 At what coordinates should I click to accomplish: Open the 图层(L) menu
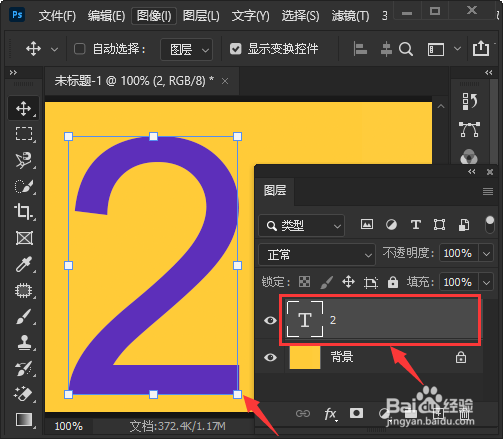click(x=201, y=16)
